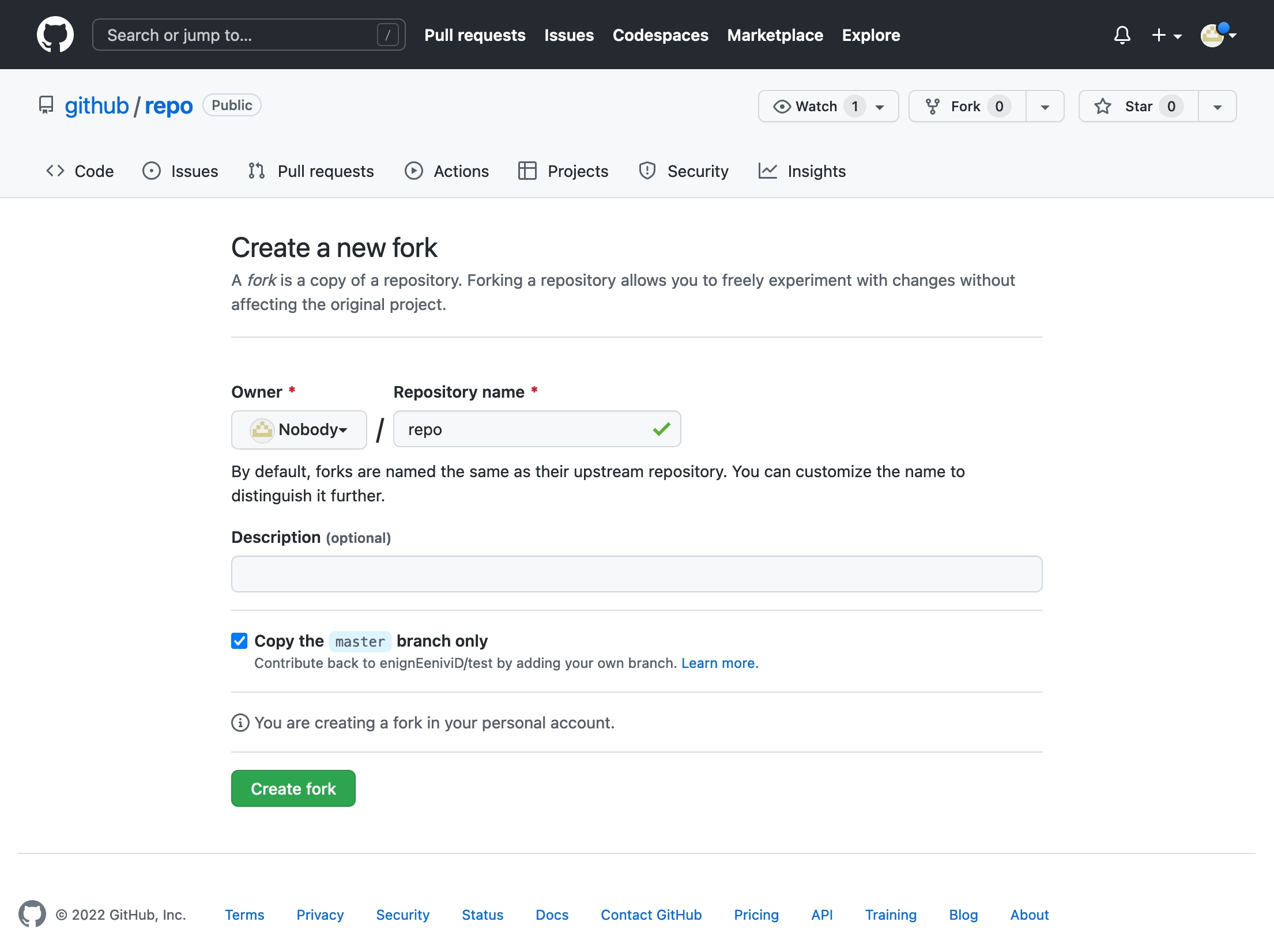Switch to the Insights tab
This screenshot has width=1274, height=952.
[801, 171]
